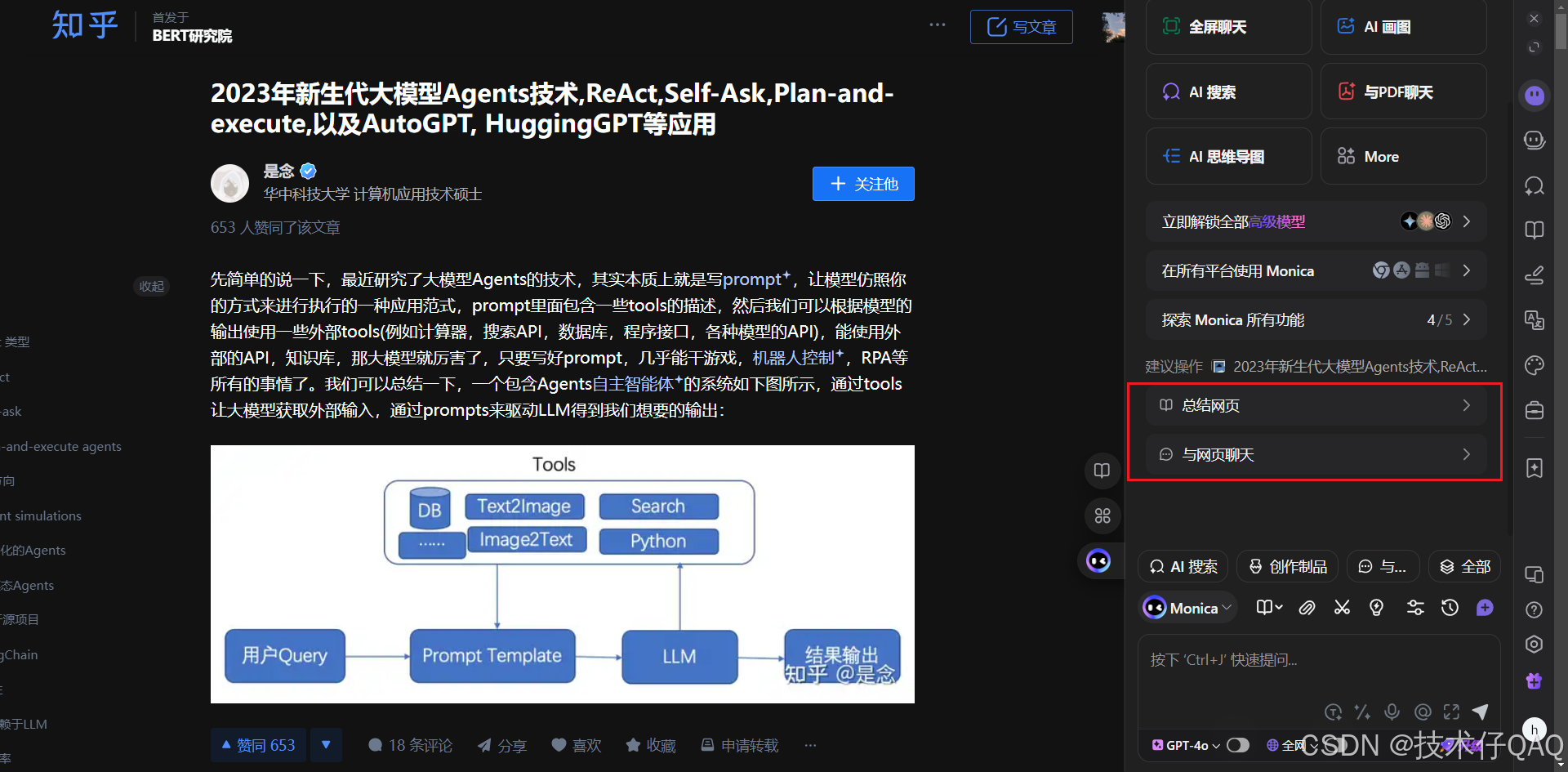The width and height of the screenshot is (1568, 772).
Task: Open the Monica bot selector dropdown
Action: 1188,608
